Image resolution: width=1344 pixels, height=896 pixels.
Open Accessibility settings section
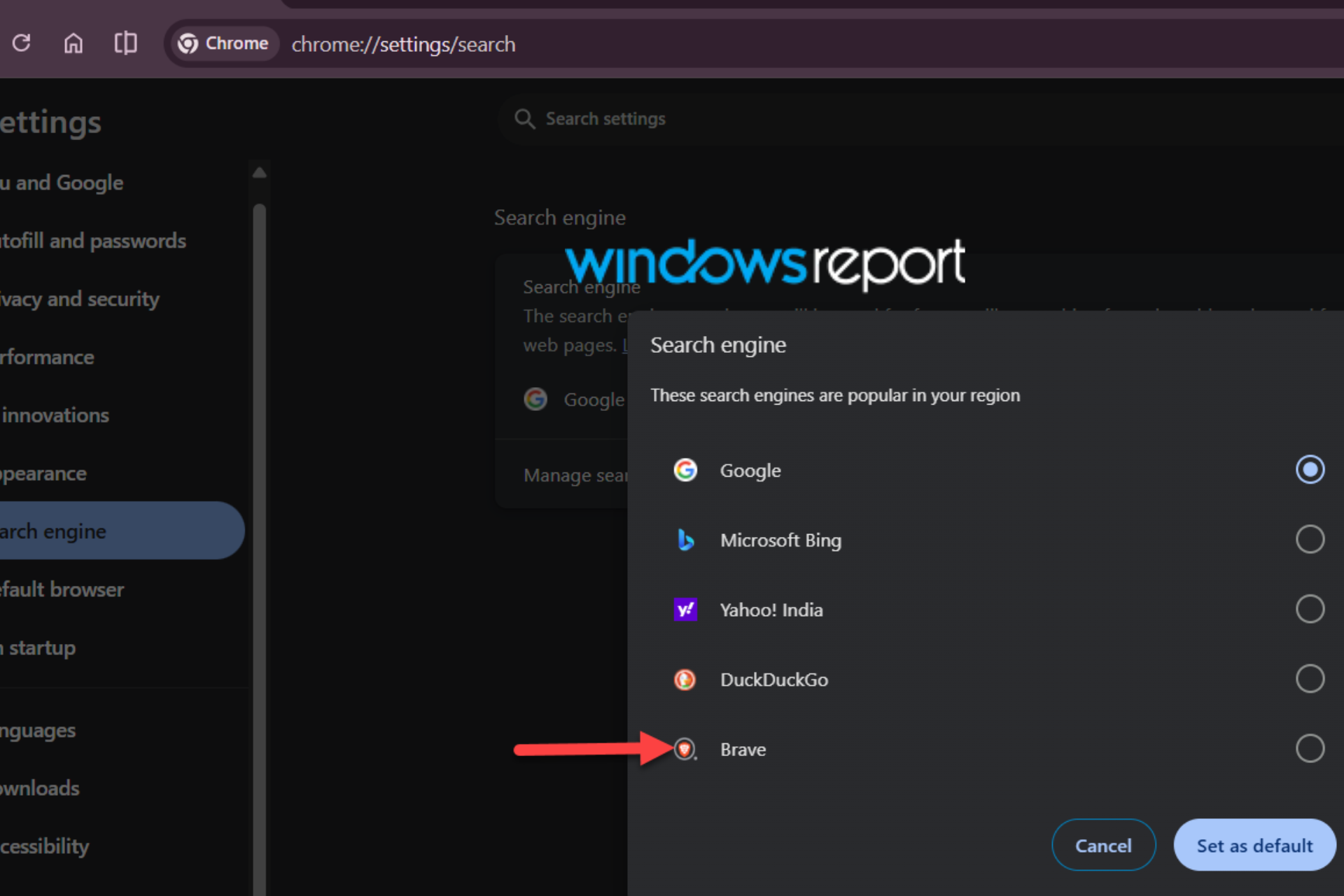(x=122, y=846)
